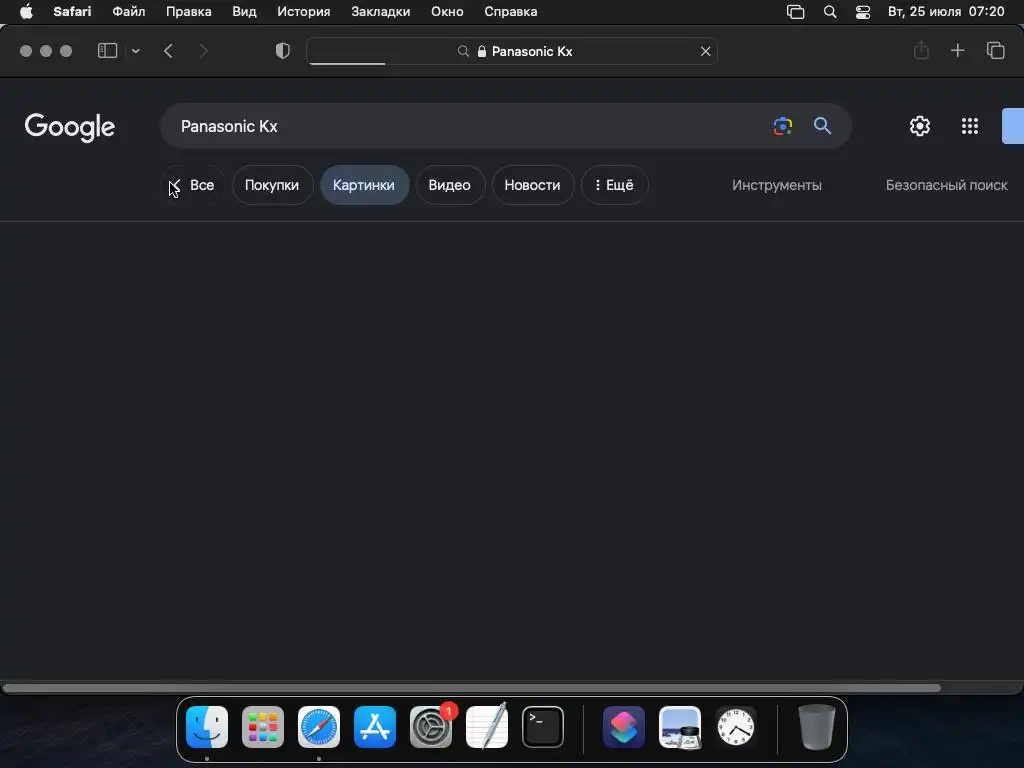1024x768 pixels.
Task: Switch to the Новости tab
Action: click(532, 185)
